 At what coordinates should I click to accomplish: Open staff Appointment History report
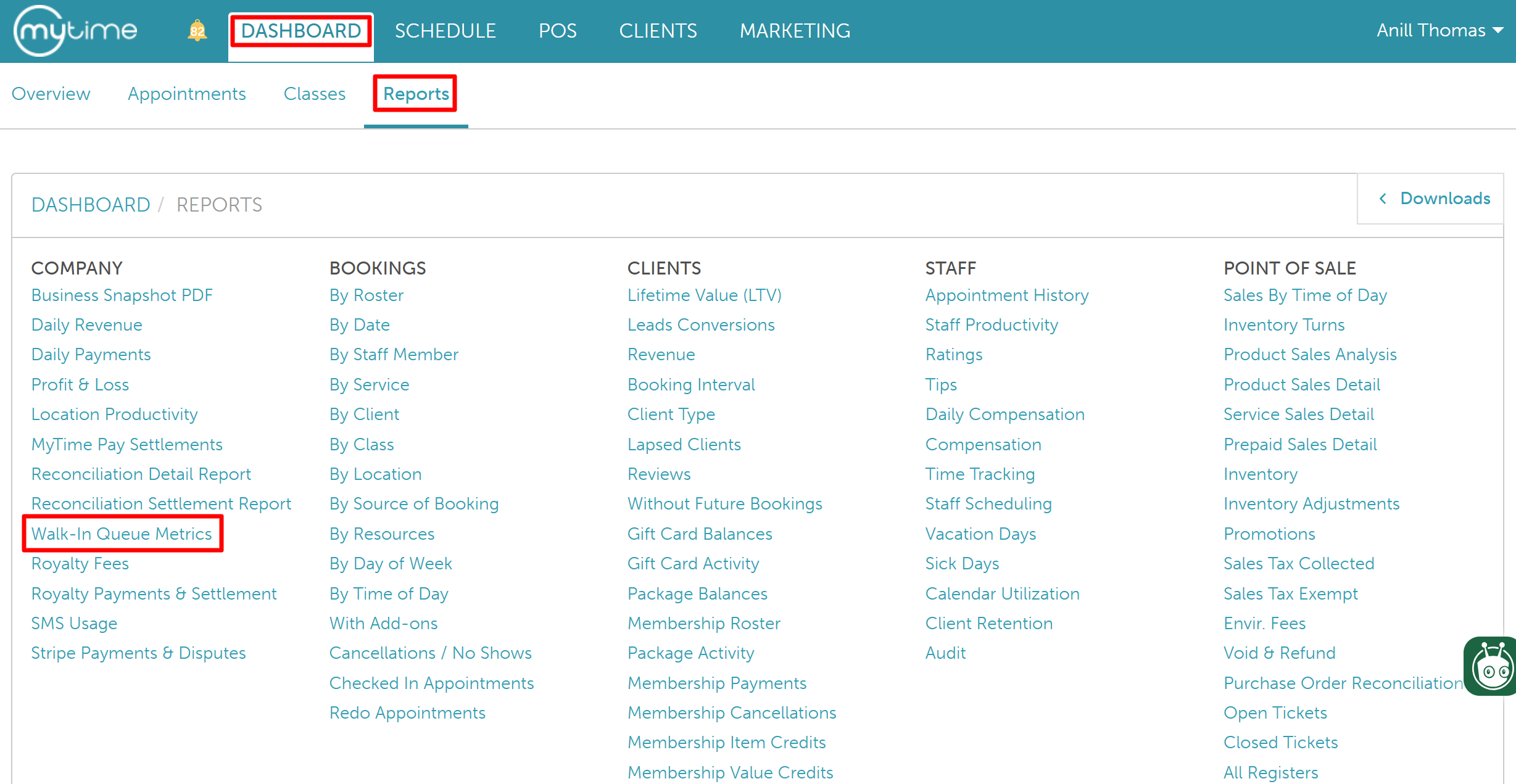coord(1008,295)
